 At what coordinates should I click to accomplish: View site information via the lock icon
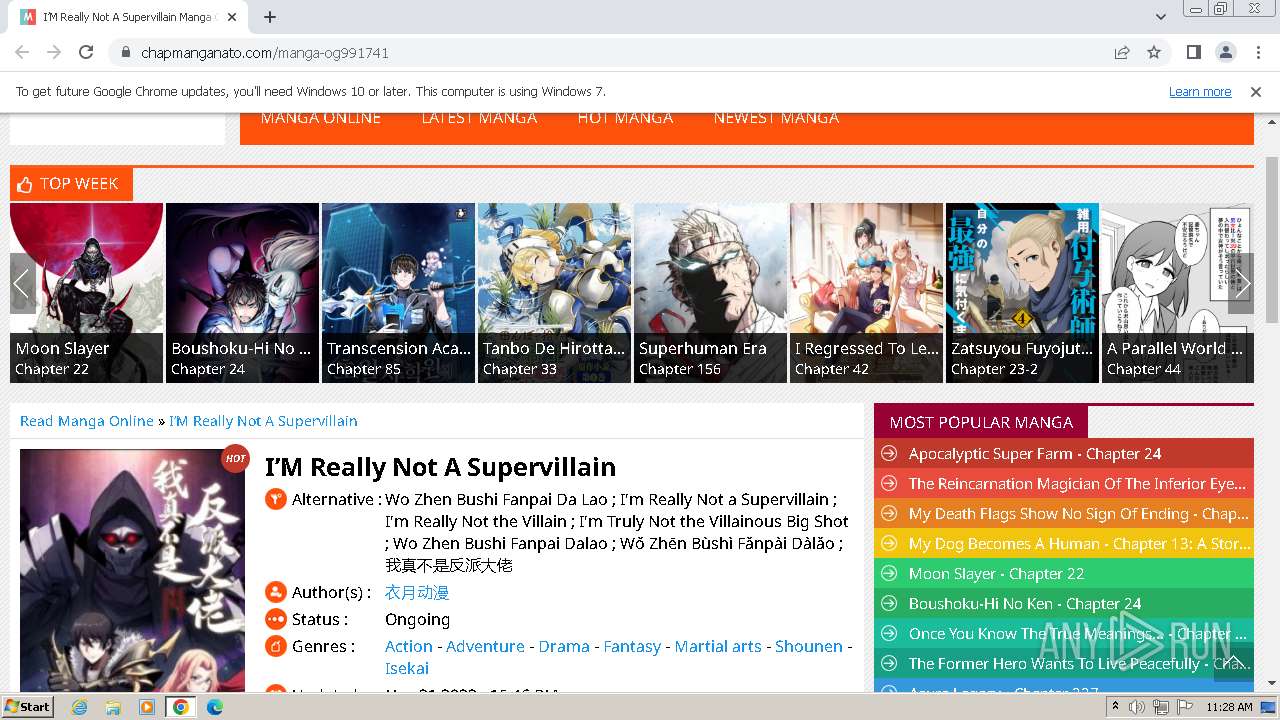[125, 52]
